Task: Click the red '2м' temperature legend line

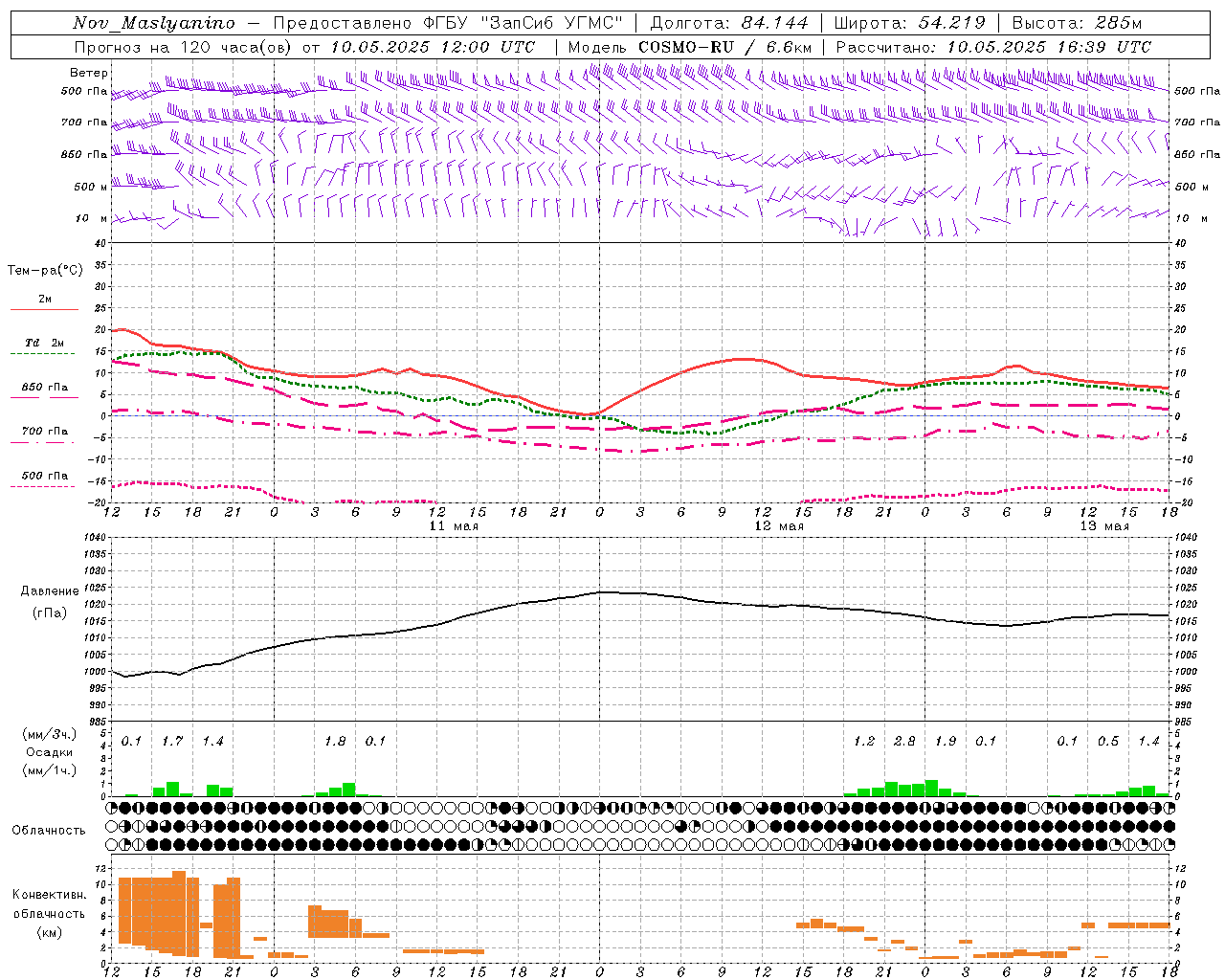Action: pyautogui.click(x=44, y=309)
